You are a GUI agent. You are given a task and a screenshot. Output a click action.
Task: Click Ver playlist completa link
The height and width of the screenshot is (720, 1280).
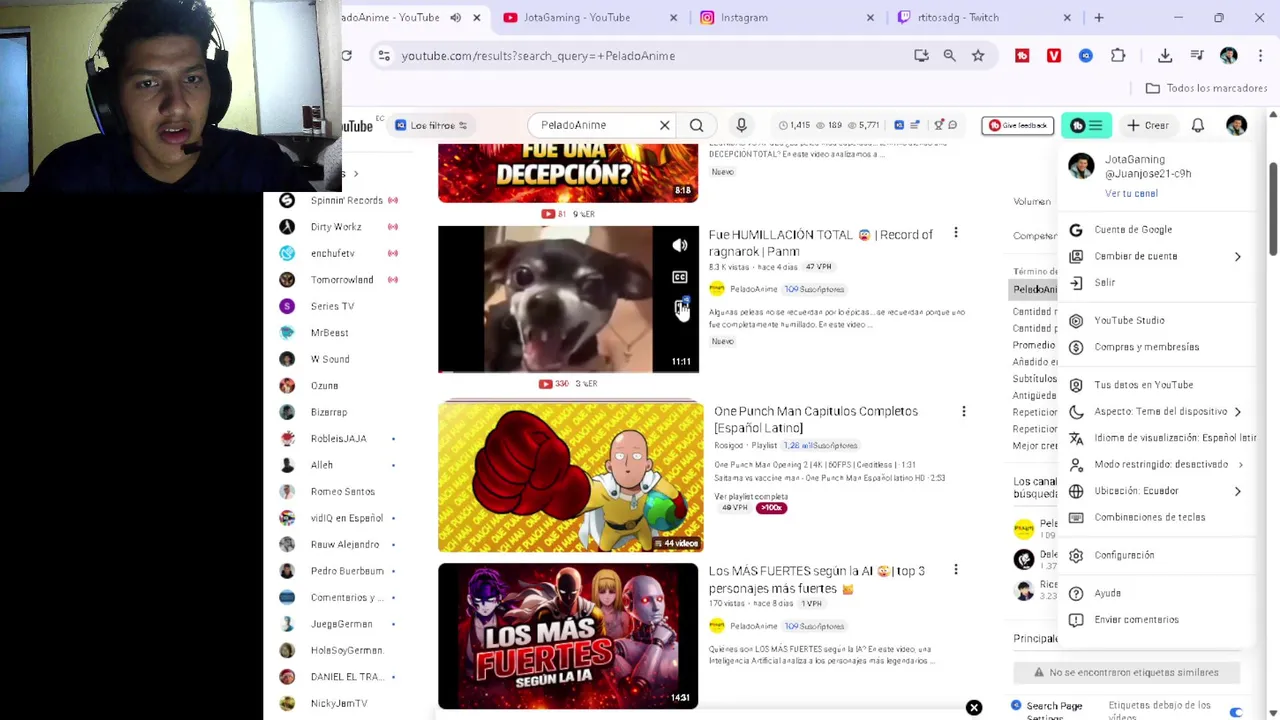pos(751,496)
